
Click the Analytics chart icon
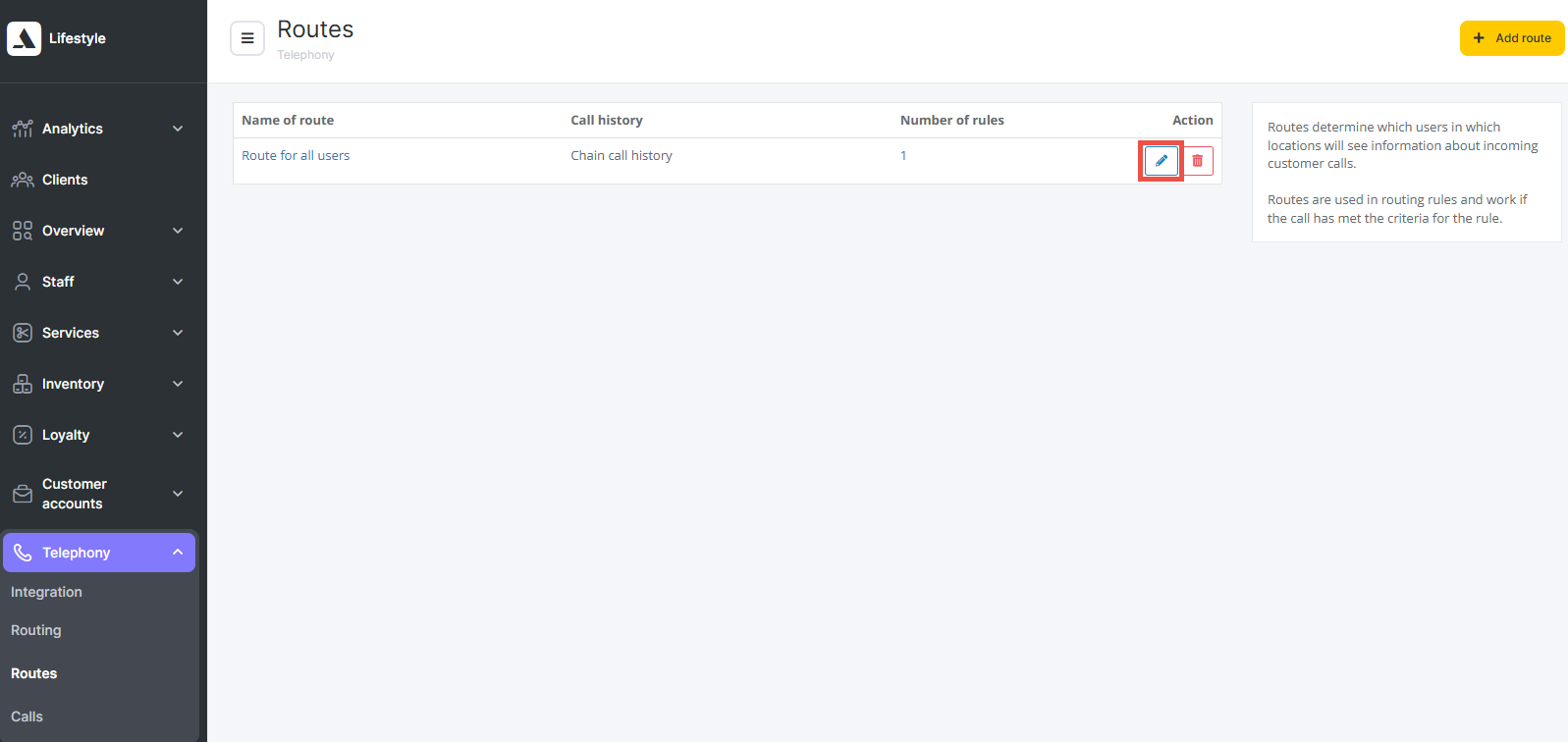(23, 129)
